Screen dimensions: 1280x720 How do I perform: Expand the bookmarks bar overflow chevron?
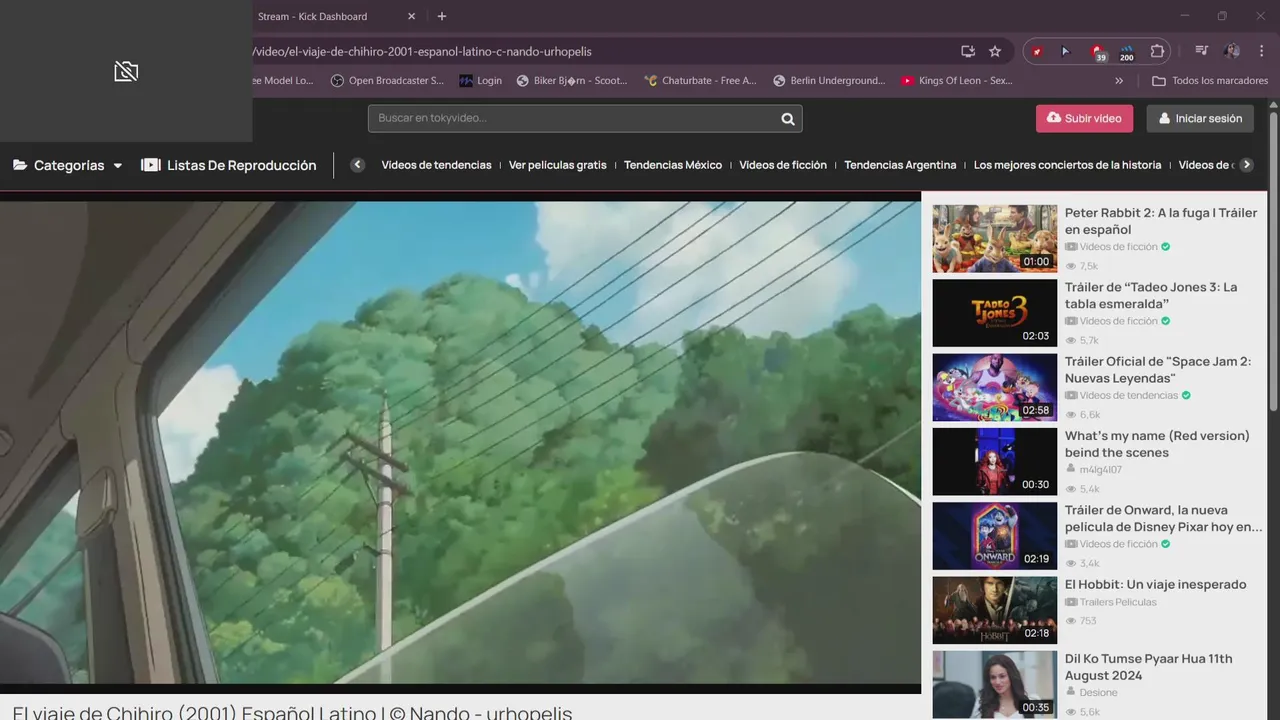[1119, 81]
